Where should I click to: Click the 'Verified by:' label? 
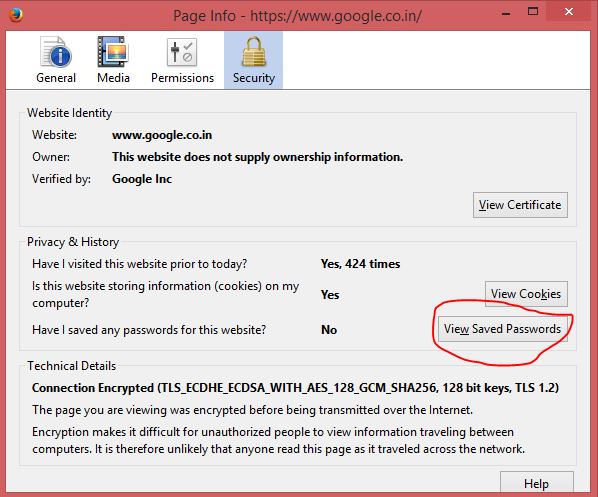[x=61, y=179]
